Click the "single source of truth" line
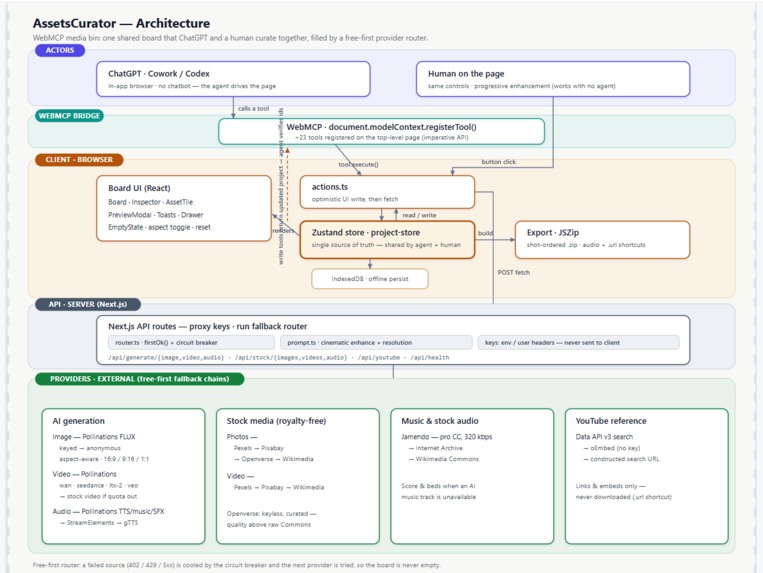The height and width of the screenshot is (573, 763). pos(386,245)
